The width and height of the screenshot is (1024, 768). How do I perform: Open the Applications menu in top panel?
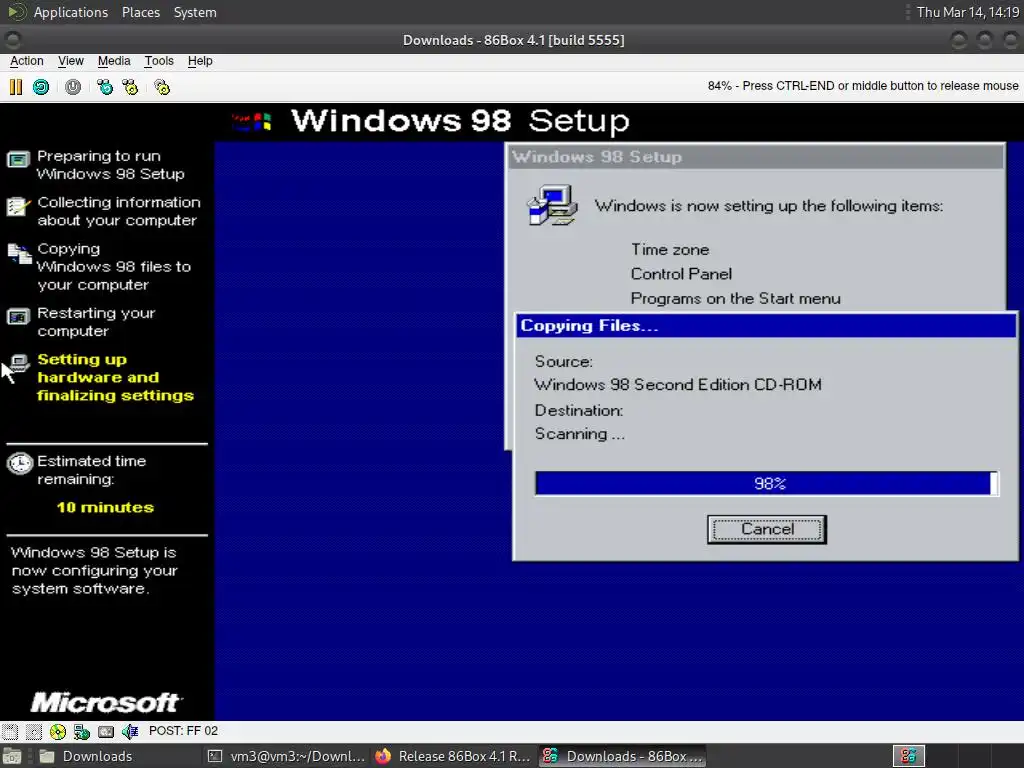[71, 12]
